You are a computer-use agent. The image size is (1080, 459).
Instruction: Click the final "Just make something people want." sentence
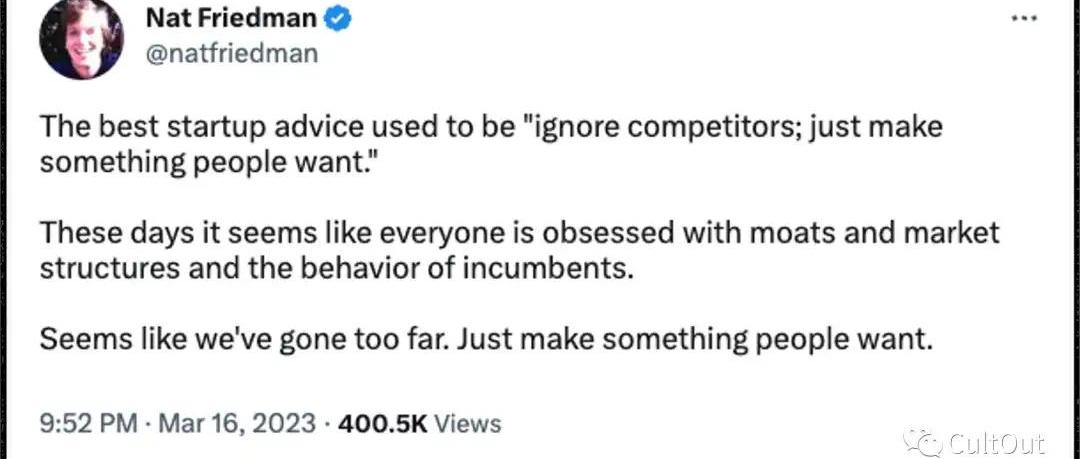pyautogui.click(x=695, y=340)
